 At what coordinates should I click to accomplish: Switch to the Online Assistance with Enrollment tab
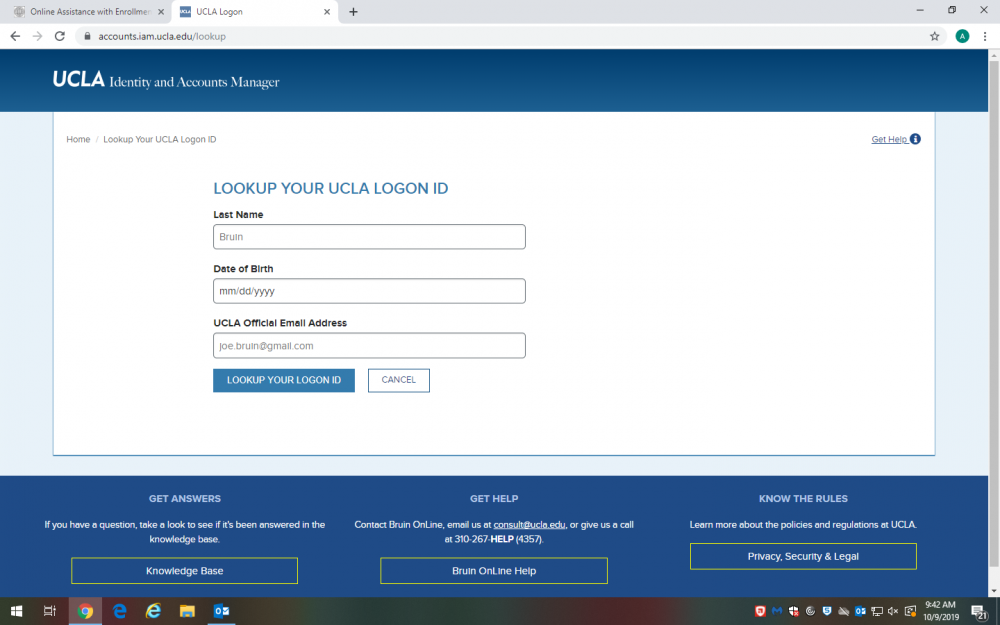pos(87,11)
